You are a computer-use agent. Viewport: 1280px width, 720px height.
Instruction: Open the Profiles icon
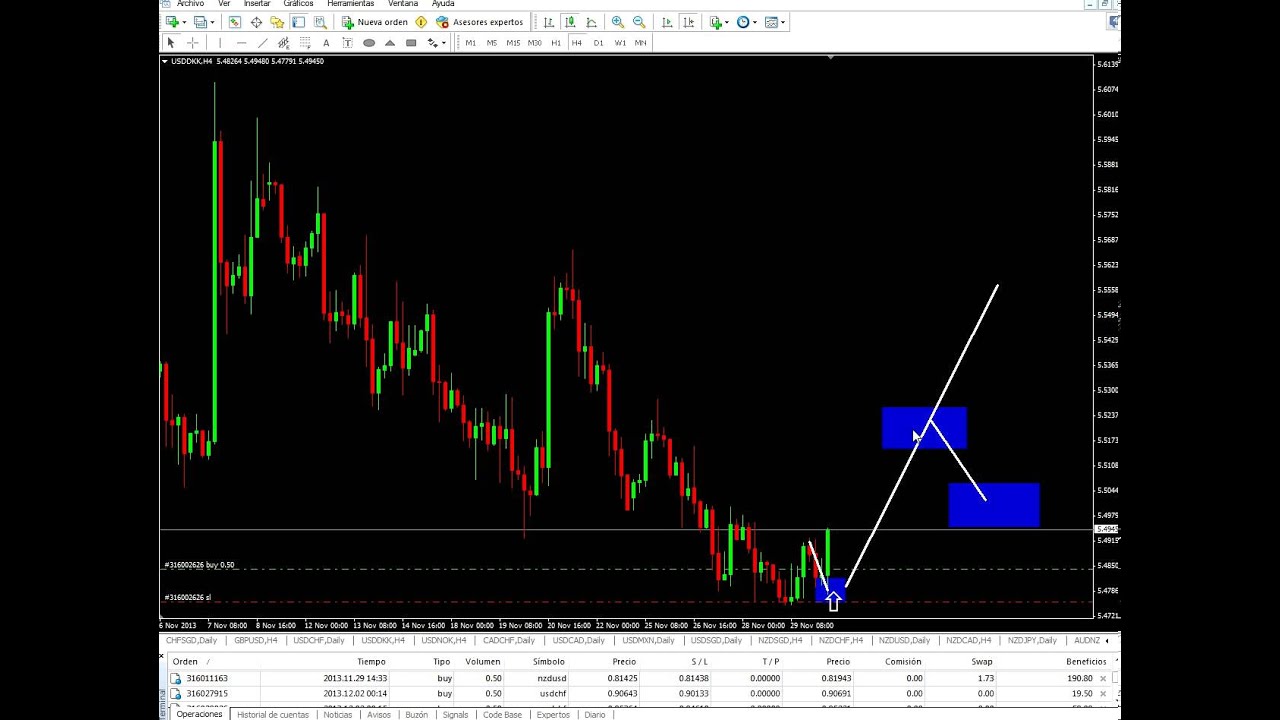click(200, 22)
